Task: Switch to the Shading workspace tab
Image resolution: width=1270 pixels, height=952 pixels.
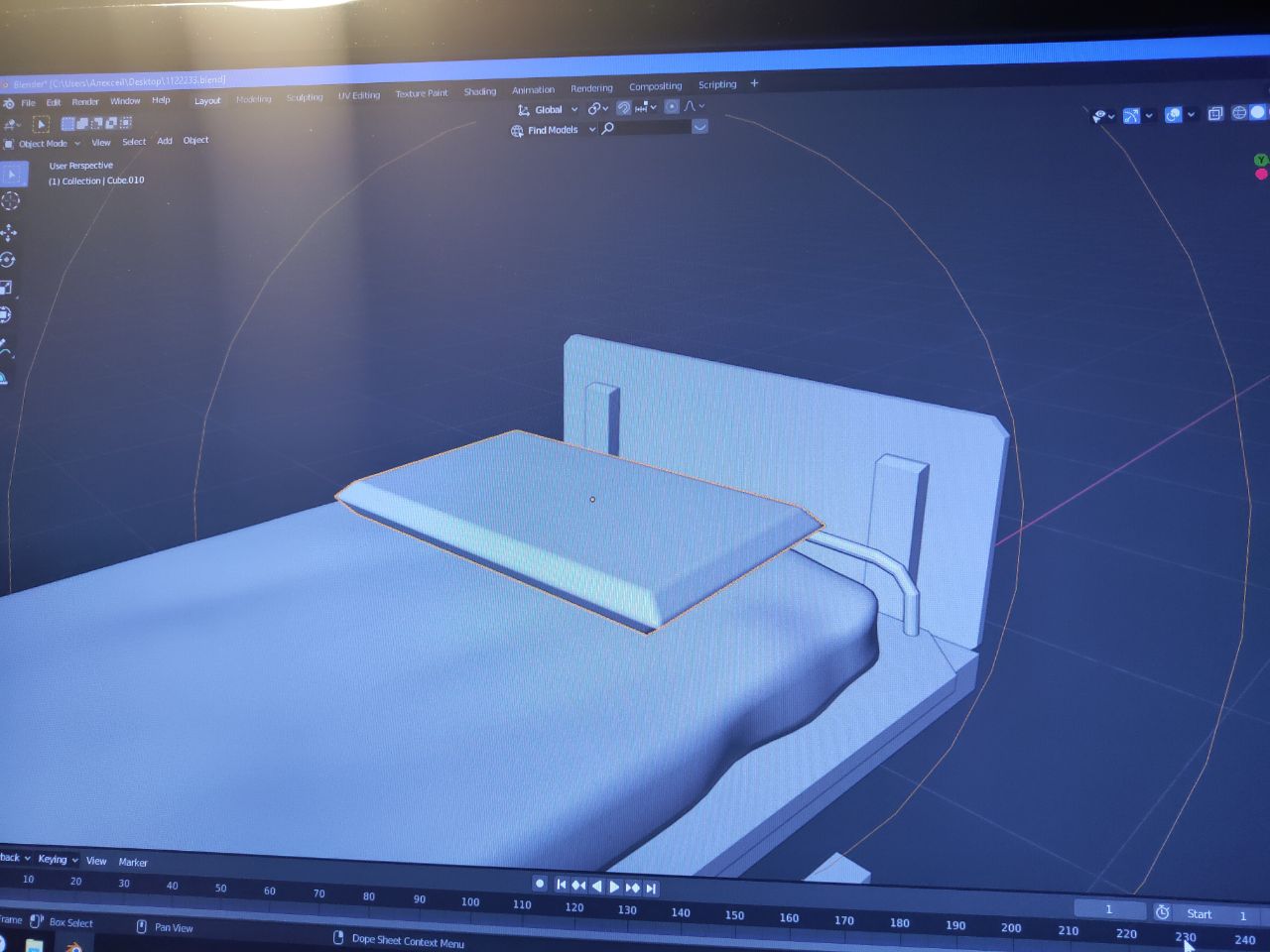Action: [480, 91]
